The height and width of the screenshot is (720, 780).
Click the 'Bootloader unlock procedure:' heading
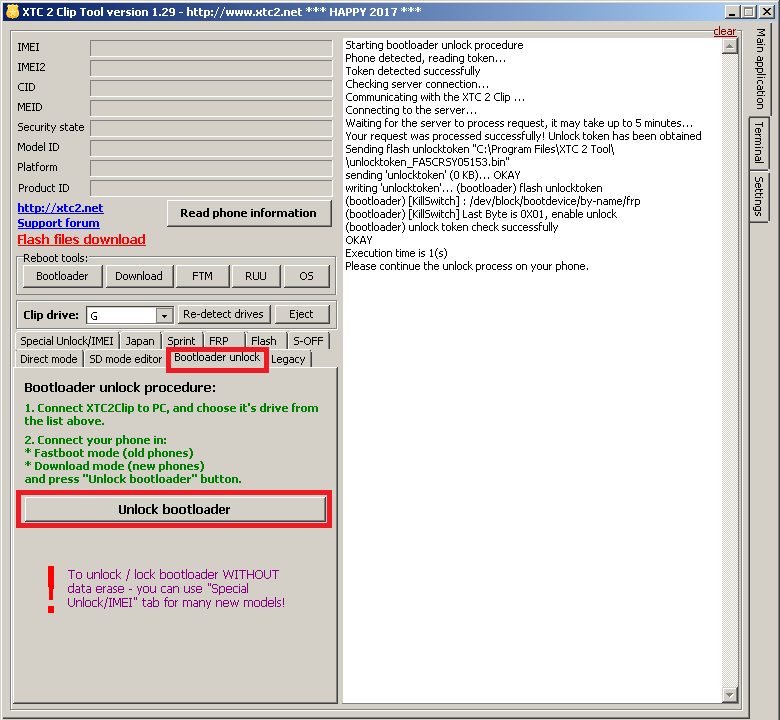coord(120,388)
